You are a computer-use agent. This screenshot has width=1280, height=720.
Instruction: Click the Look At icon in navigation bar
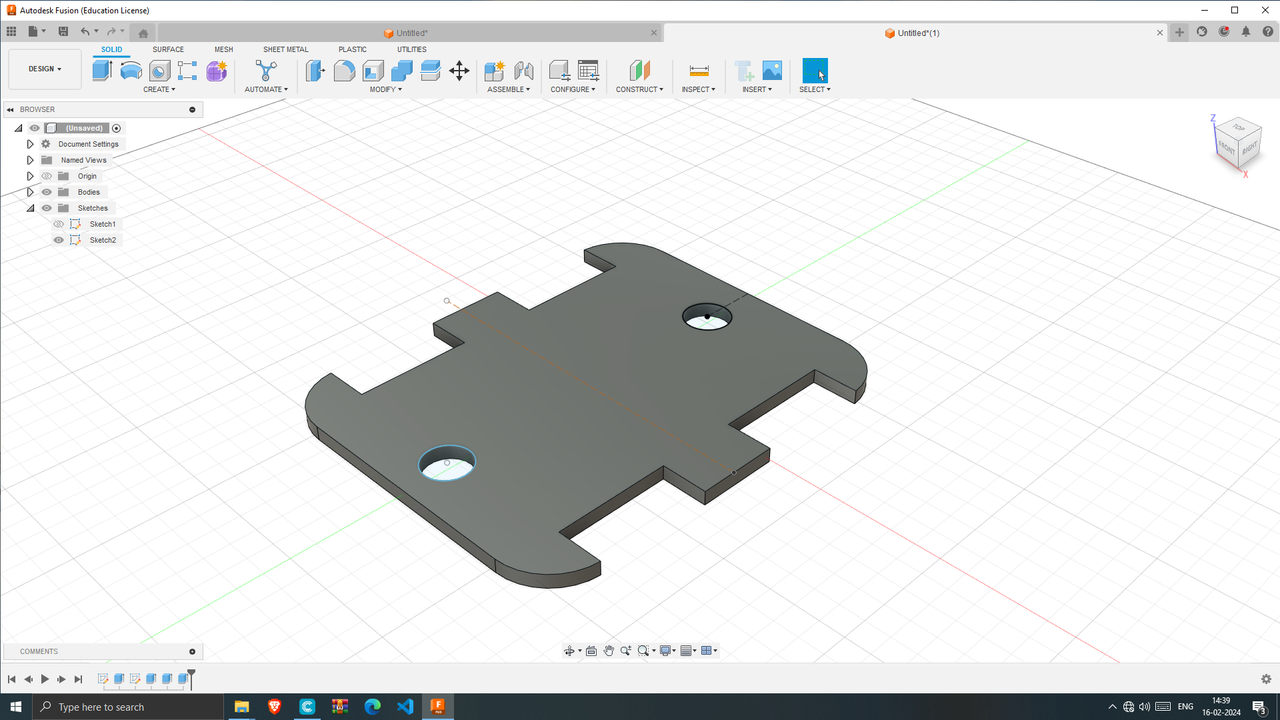coord(591,651)
